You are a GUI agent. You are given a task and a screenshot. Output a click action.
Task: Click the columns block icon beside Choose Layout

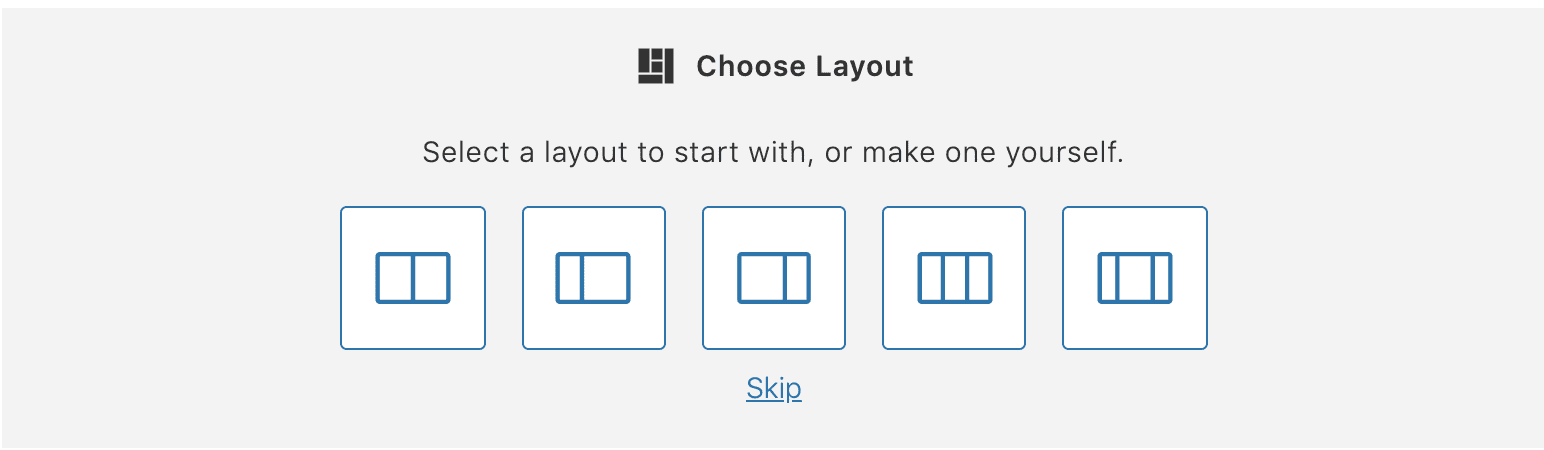656,66
